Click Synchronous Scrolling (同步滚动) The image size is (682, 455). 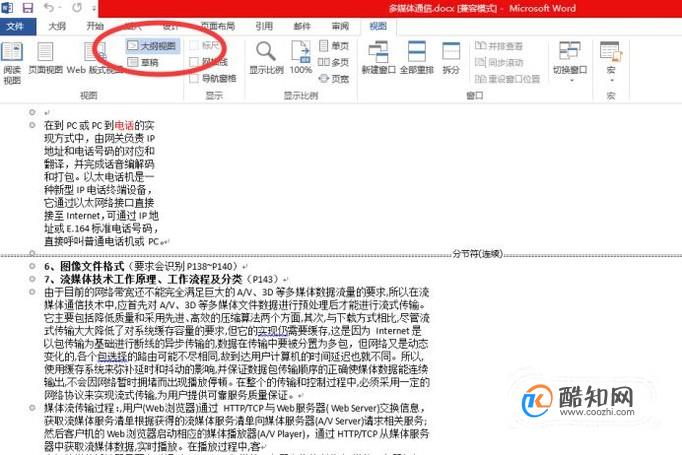(x=498, y=63)
